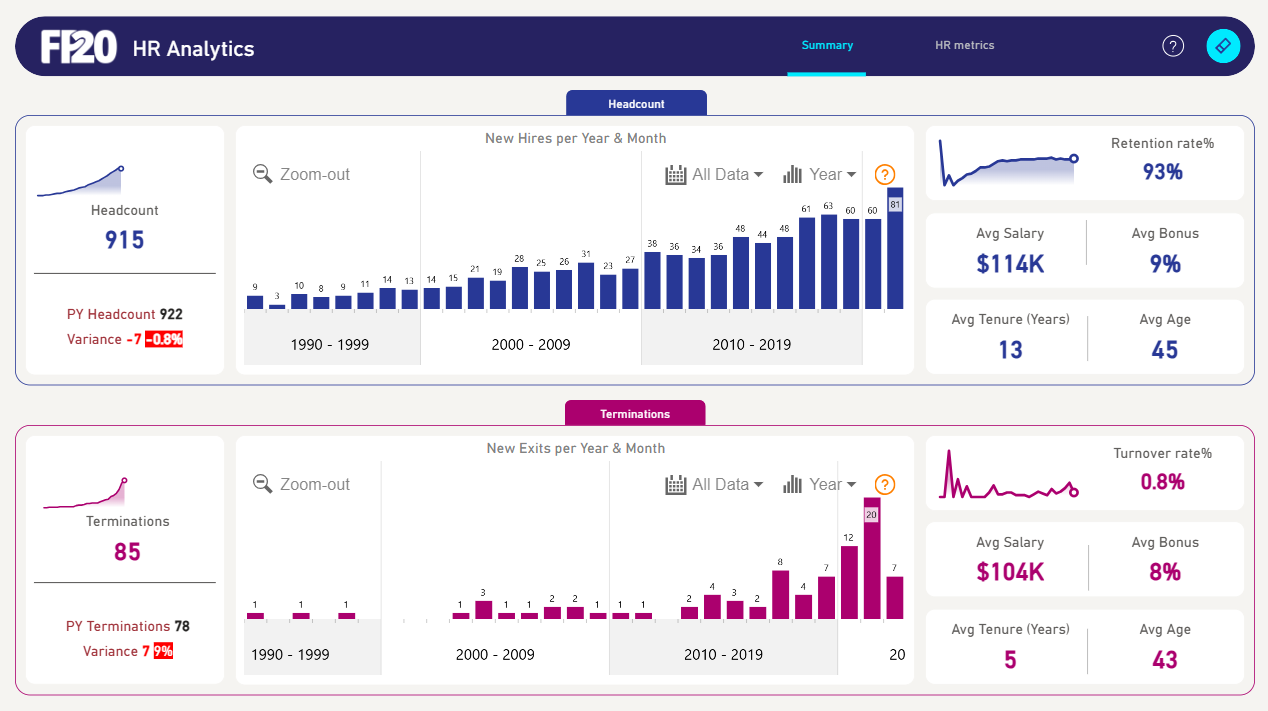This screenshot has width=1268, height=711.
Task: Open orange help icon on New Hires chart
Action: tap(885, 174)
